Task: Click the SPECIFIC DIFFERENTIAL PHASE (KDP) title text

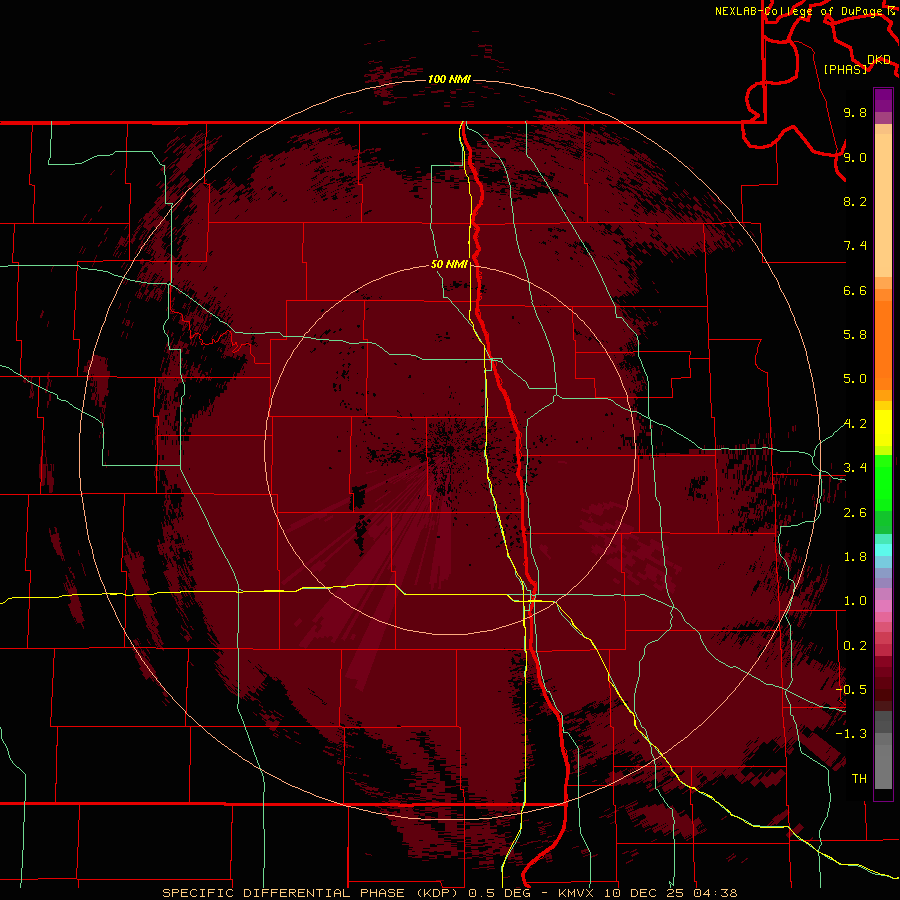Action: click(x=312, y=893)
